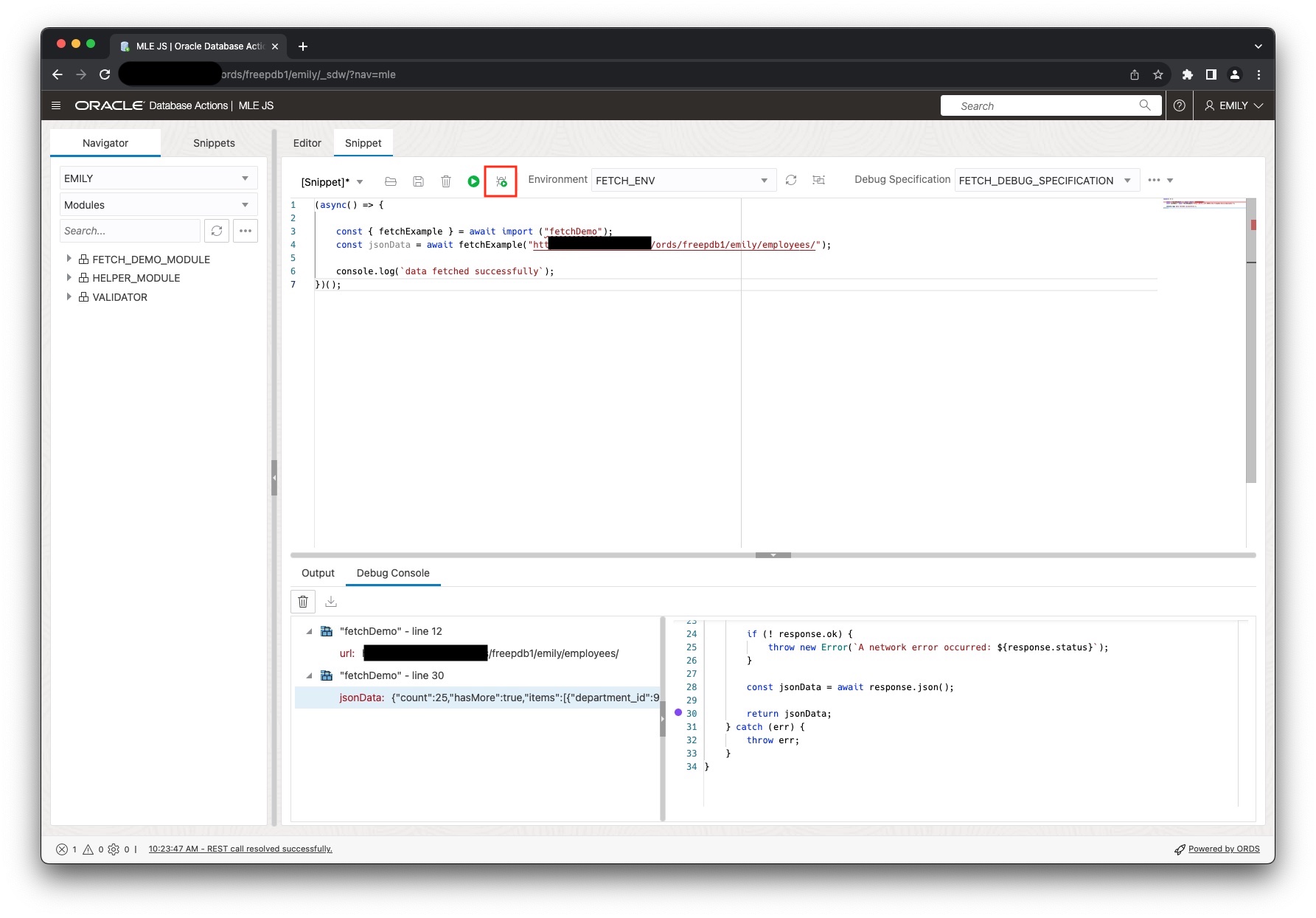
Task: Open the FETCH_DEBUG_SPECIFICATION dropdown
Action: tap(1127, 180)
